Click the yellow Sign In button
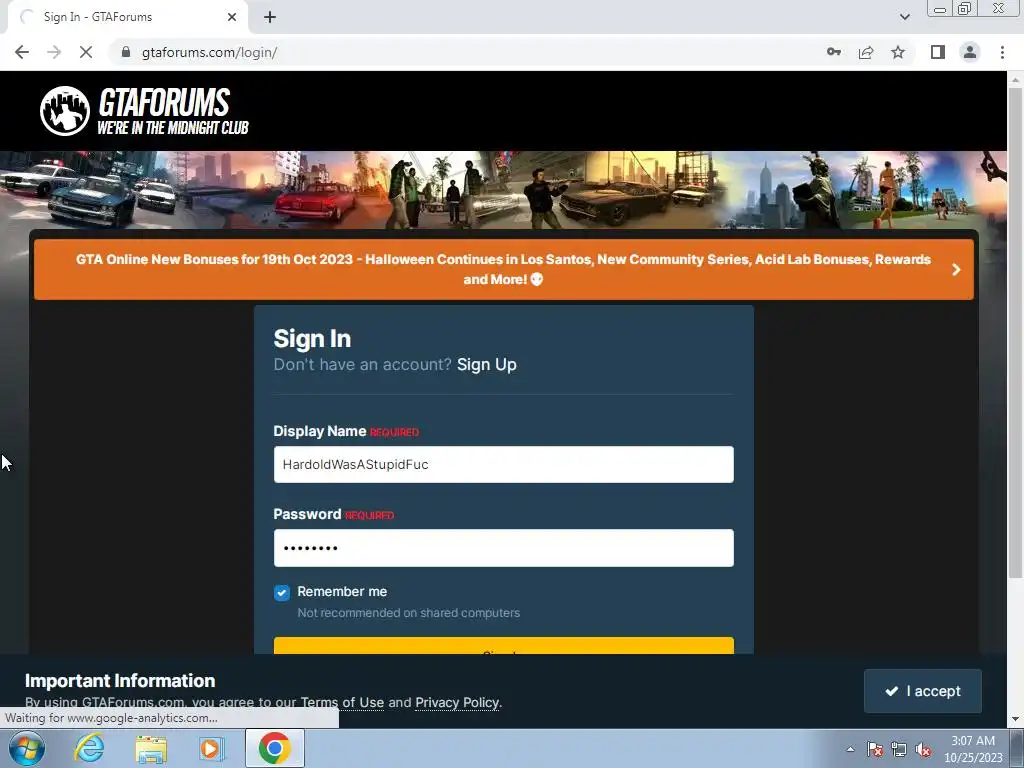 (504, 645)
